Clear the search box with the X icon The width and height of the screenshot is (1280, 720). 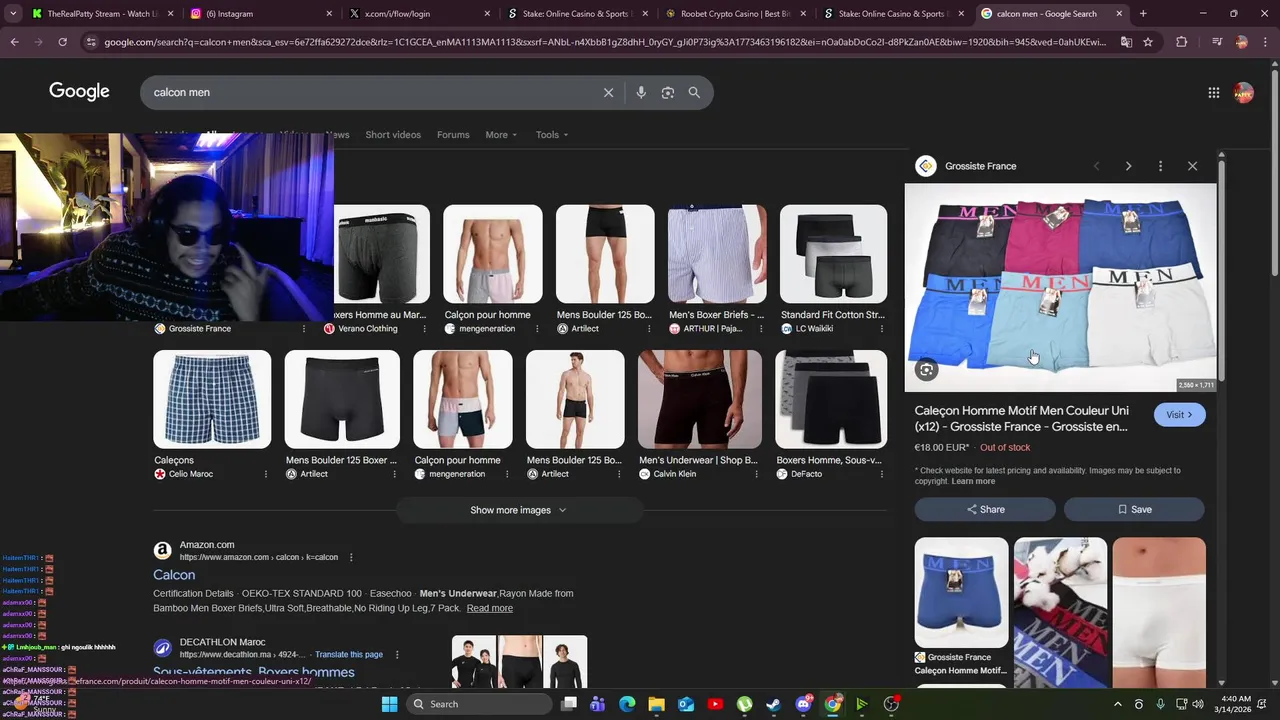coord(608,92)
